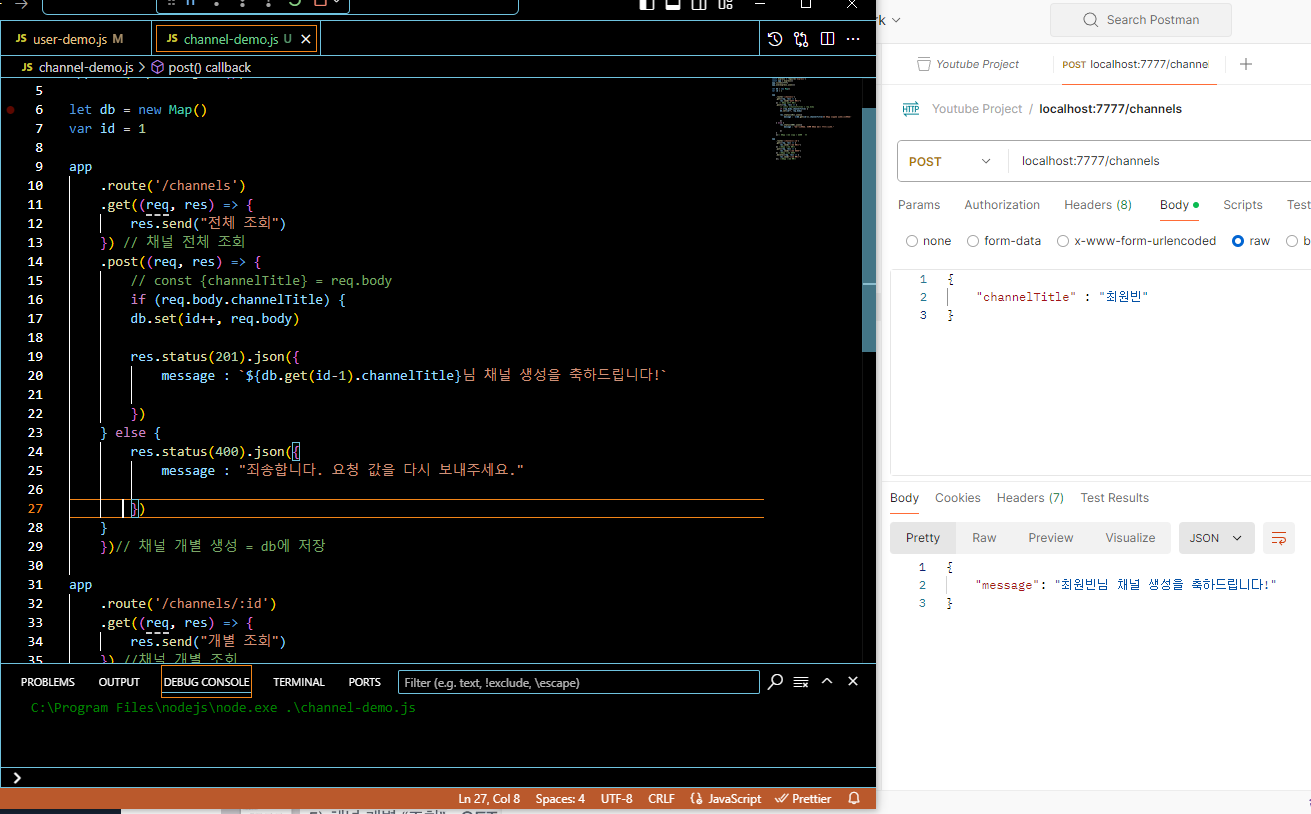Open the Authorization request tab
1311x814 pixels.
coord(1002,205)
